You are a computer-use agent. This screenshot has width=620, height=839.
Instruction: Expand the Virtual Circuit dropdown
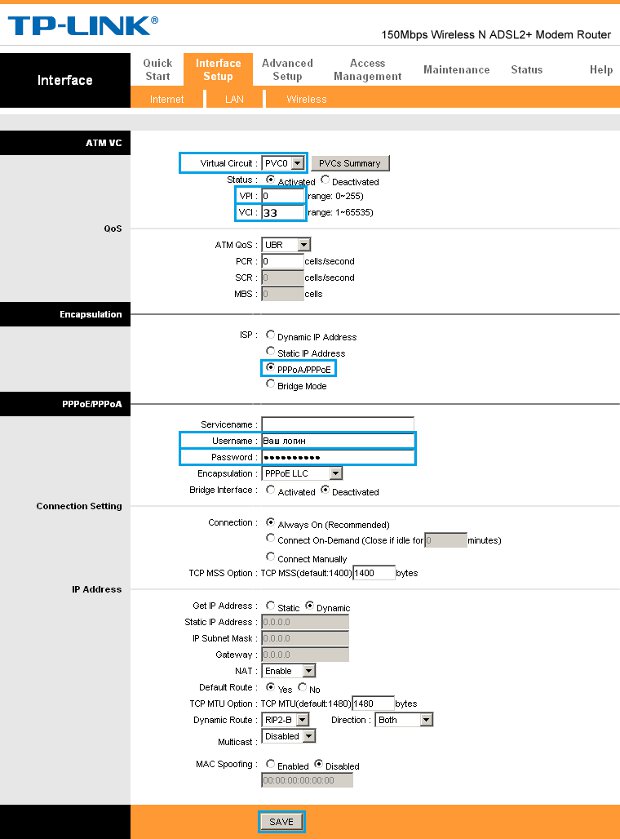(x=282, y=163)
